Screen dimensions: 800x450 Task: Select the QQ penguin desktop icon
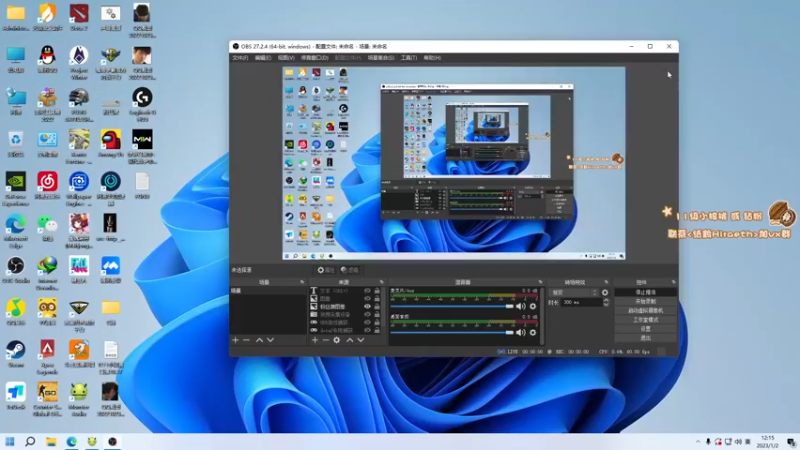pyautogui.click(x=47, y=60)
